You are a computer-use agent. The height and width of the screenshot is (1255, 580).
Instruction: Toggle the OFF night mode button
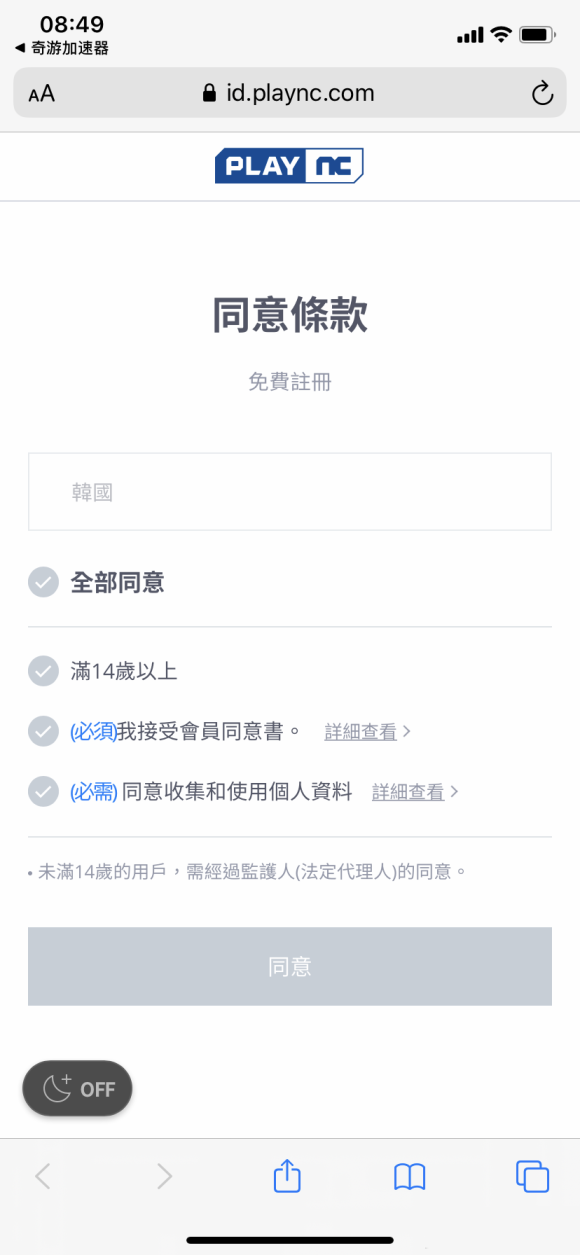point(77,1088)
